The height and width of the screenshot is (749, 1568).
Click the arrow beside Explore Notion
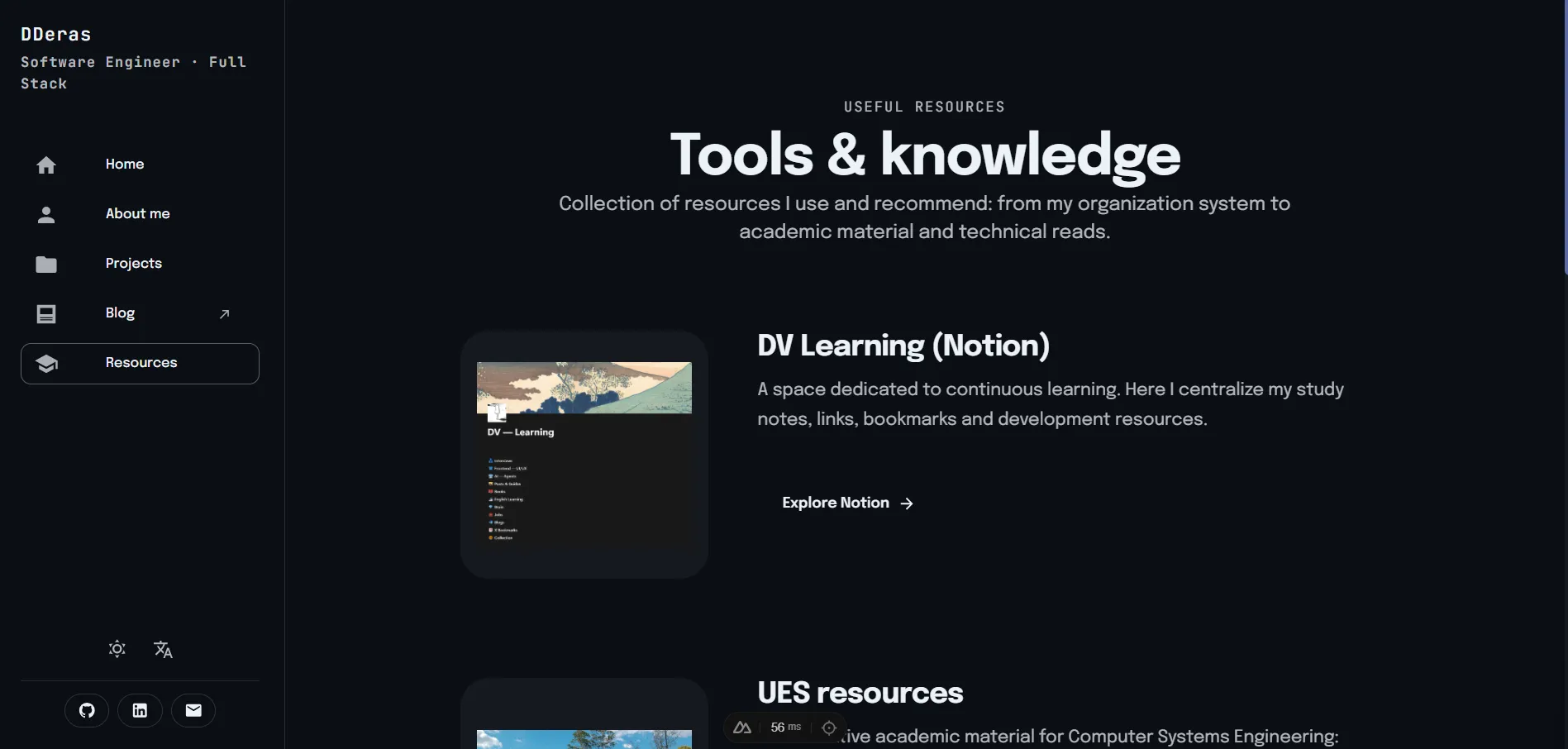point(907,503)
